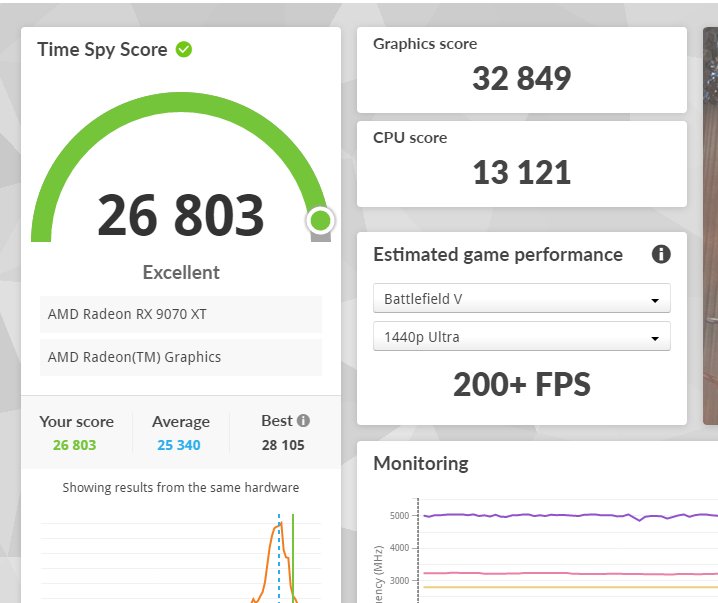Click the green gauge end indicator dot

(x=321, y=221)
